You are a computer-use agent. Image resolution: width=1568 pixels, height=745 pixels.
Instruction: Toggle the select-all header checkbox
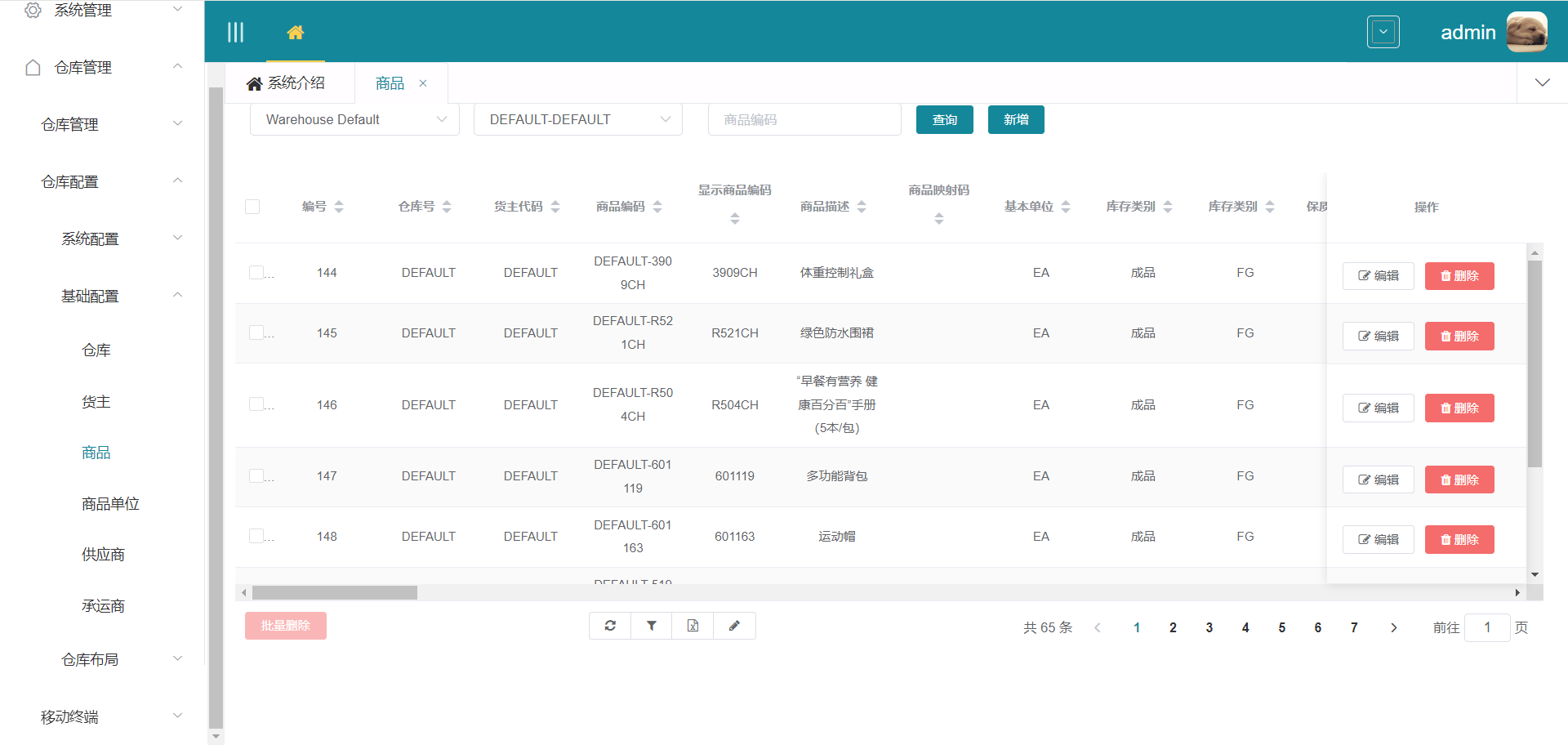tap(252, 207)
